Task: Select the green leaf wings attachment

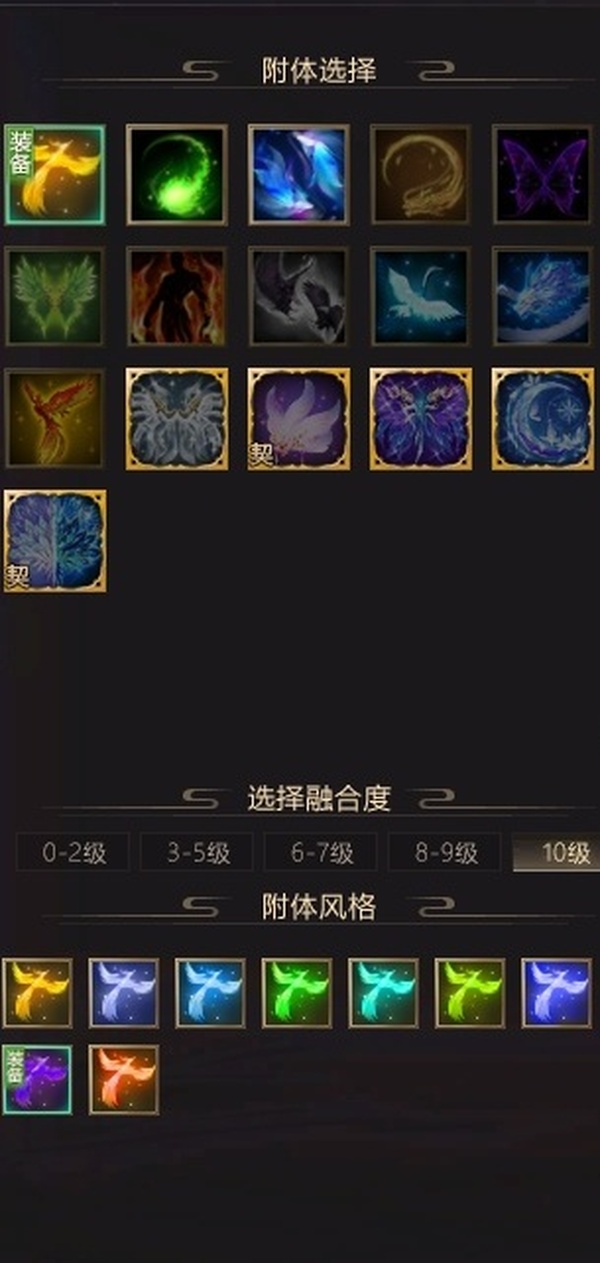Action: pyautogui.click(x=55, y=296)
